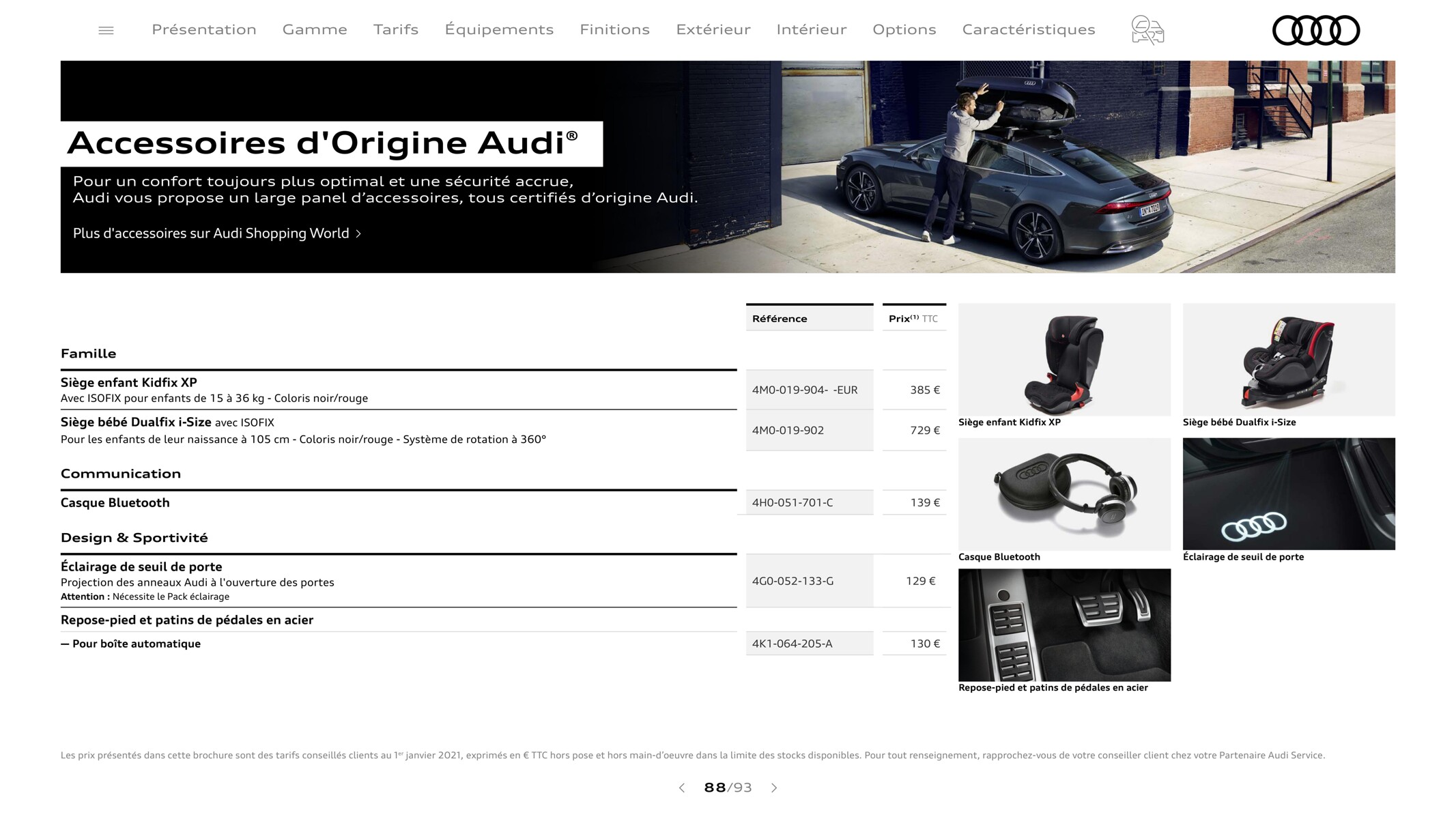This screenshot has height=819, width=1456.
Task: Select the Siège bébé Dualfix i-Size thumbnail
Action: click(1289, 360)
